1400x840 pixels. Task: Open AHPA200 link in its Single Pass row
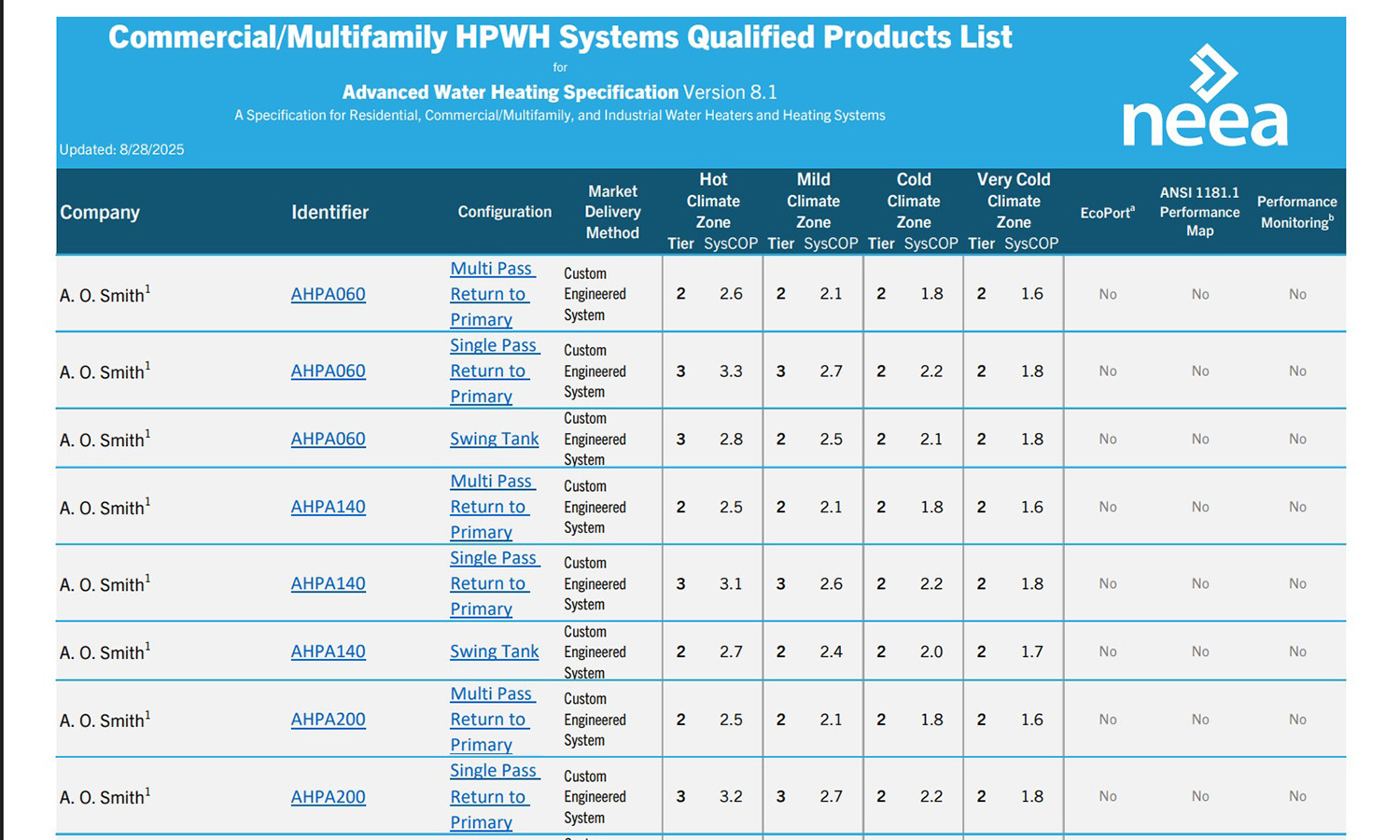[328, 796]
